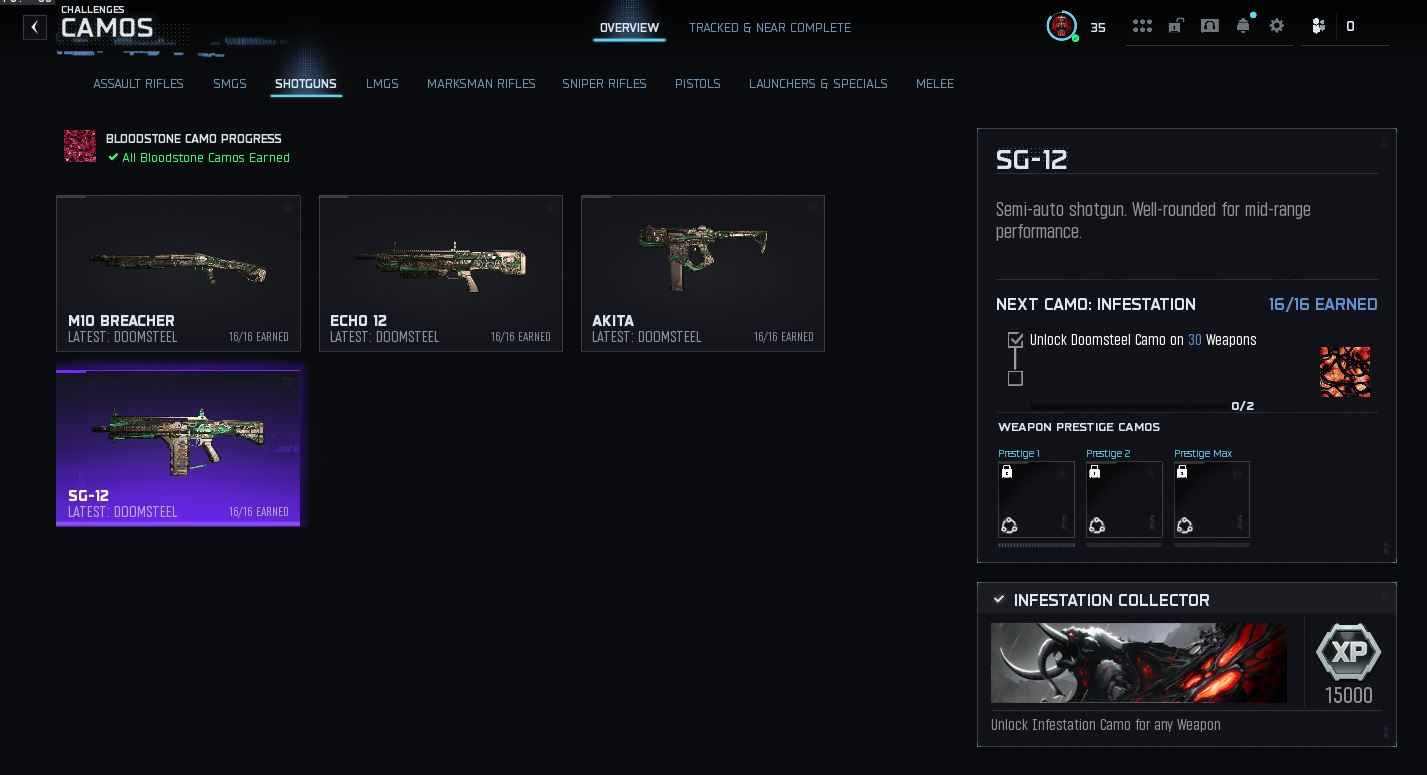Open the Launchers & Specials category
Image resolution: width=1427 pixels, height=775 pixels.
818,84
